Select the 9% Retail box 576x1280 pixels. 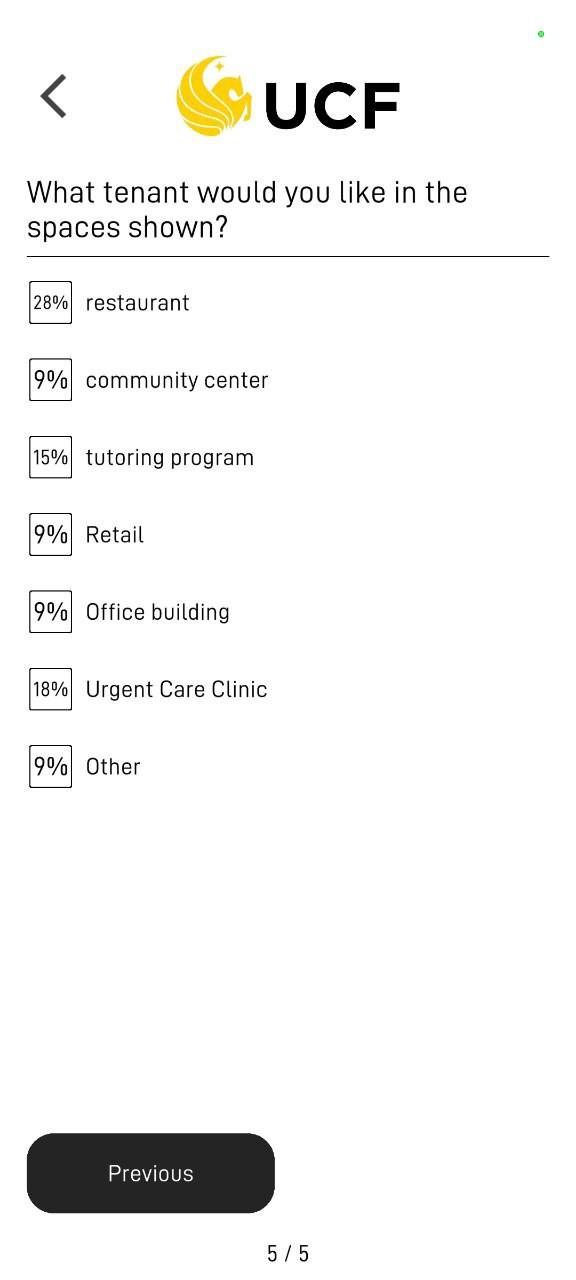point(50,534)
